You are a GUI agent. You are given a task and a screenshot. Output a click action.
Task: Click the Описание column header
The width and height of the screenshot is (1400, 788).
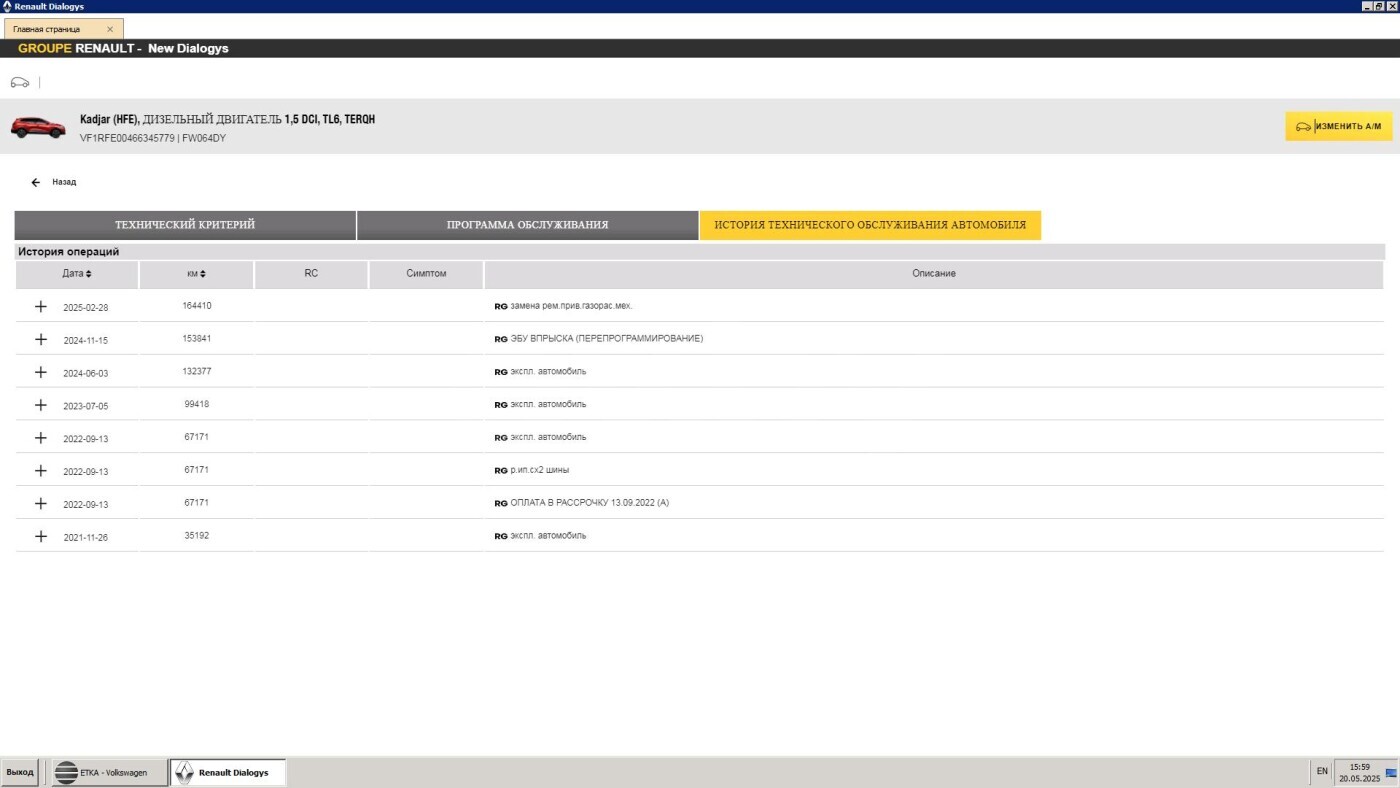934,274
